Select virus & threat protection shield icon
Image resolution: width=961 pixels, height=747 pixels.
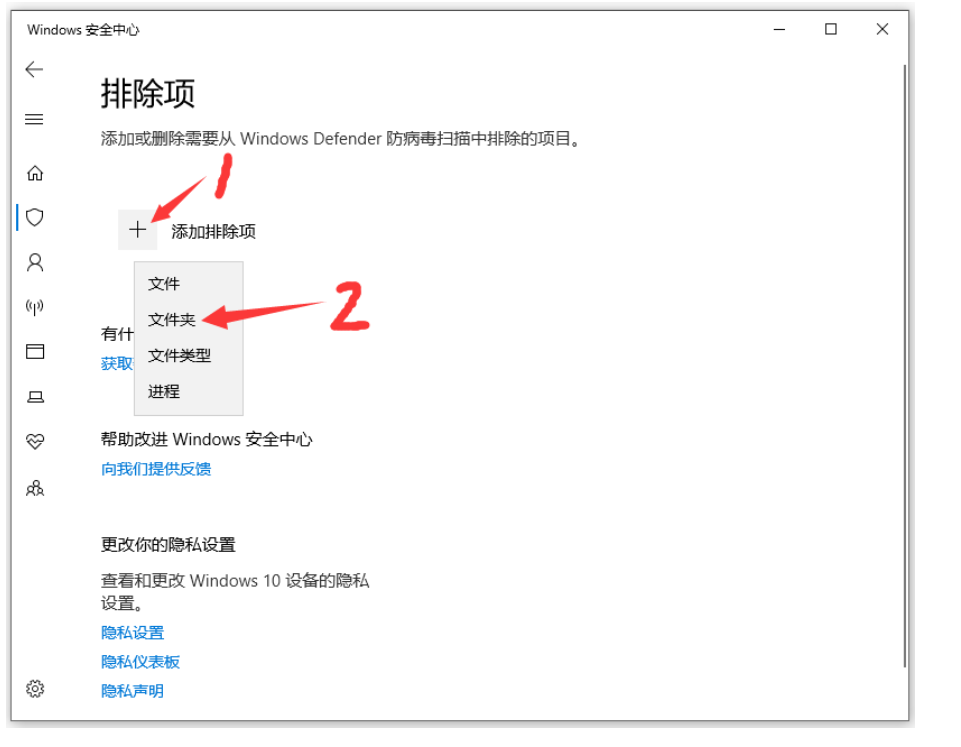(x=35, y=217)
